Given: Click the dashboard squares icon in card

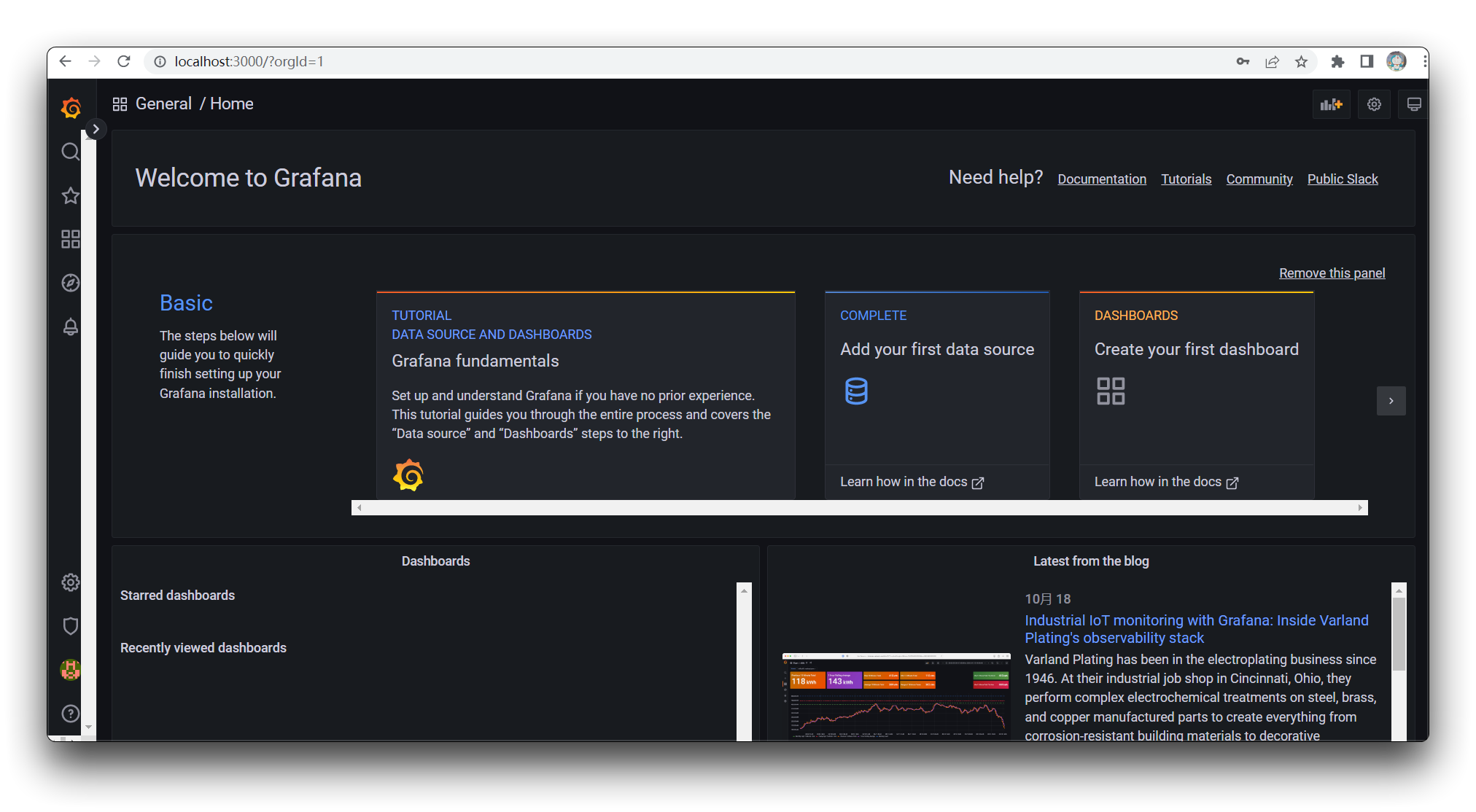Looking at the screenshot, I should [x=1111, y=391].
